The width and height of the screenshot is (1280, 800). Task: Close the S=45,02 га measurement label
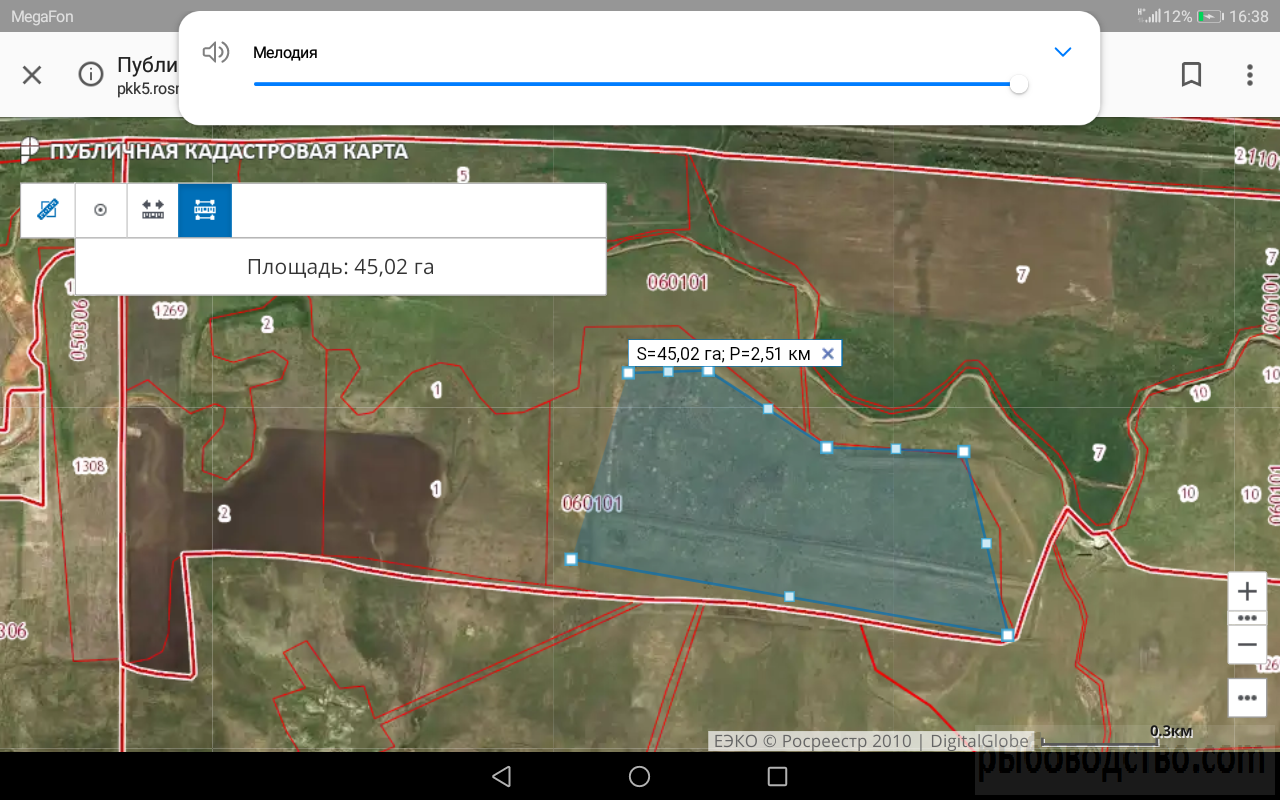point(827,353)
